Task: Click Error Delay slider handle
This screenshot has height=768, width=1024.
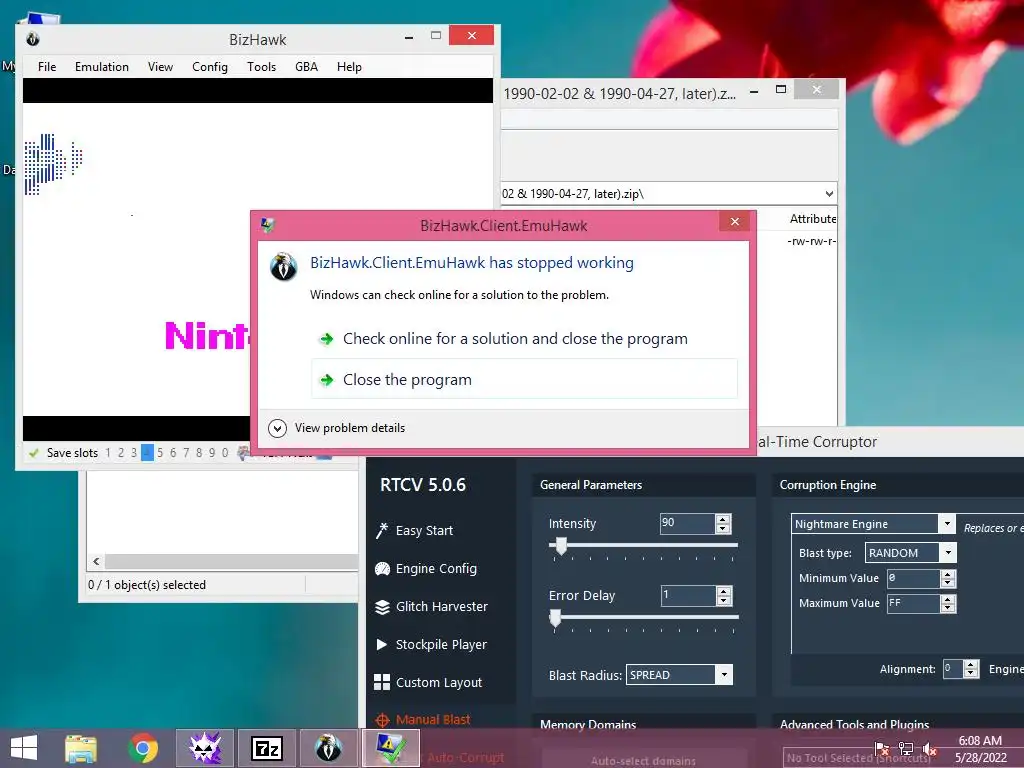Action: coord(555,618)
